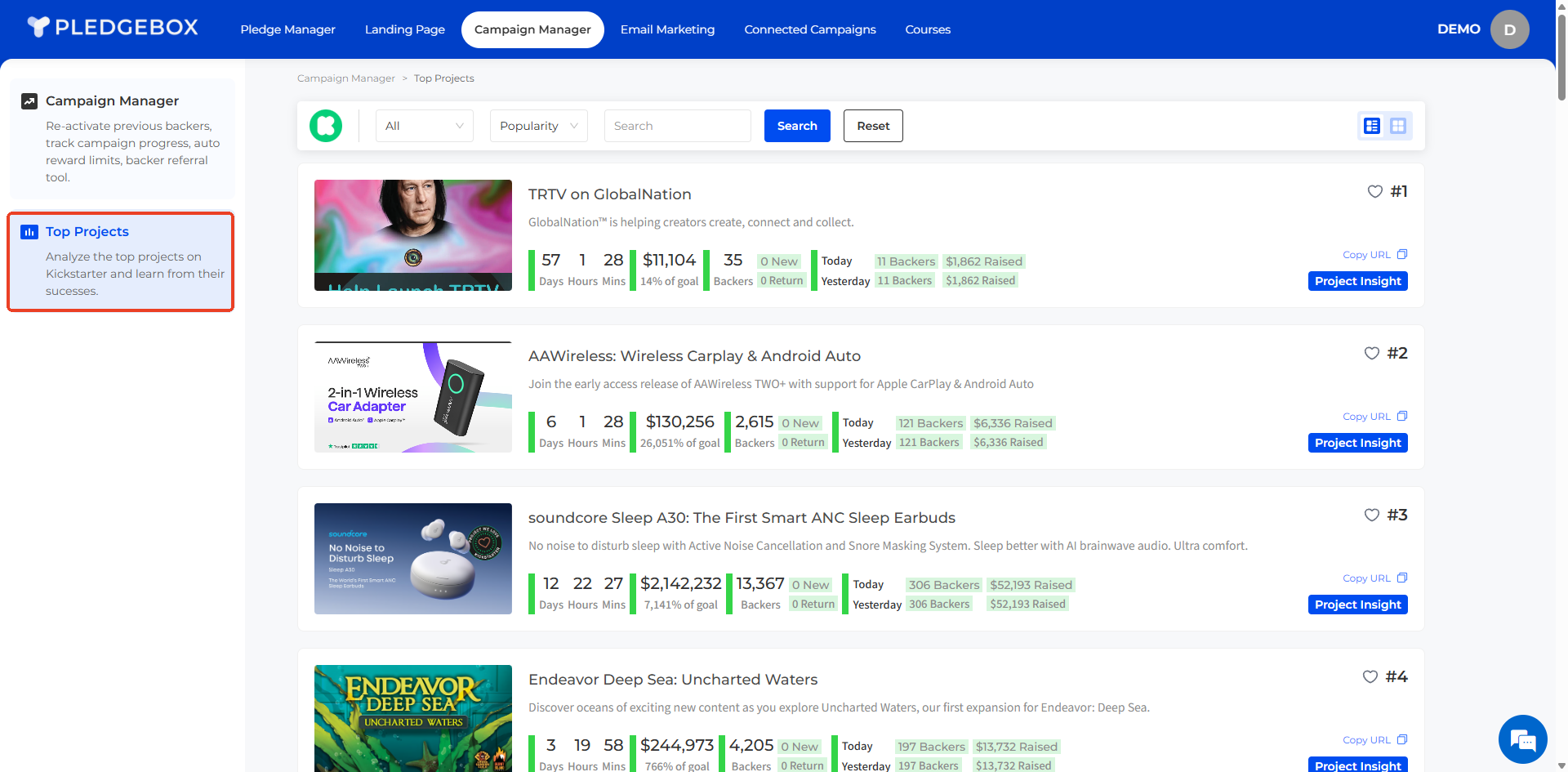Open the live chat widget
The image size is (1568, 772).
tap(1523, 739)
